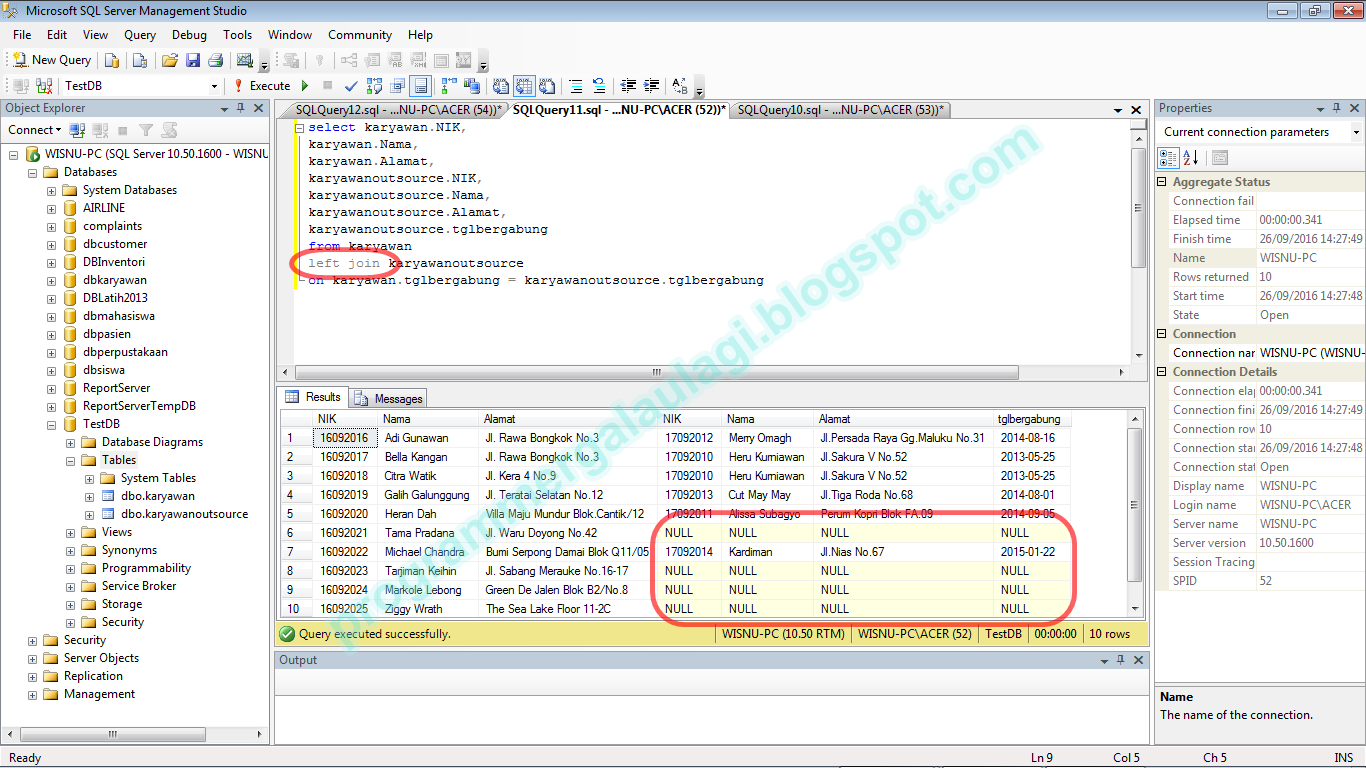This screenshot has width=1366, height=768.
Task: Toggle auto-hide pin on Object Explorer panel
Action: (241, 108)
